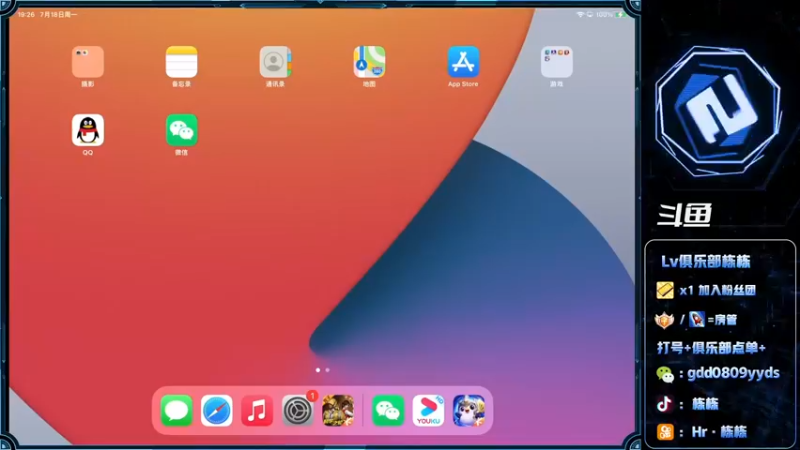The width and height of the screenshot is (800, 450).
Task: Click the rocket gift icon
Action: 696,319
